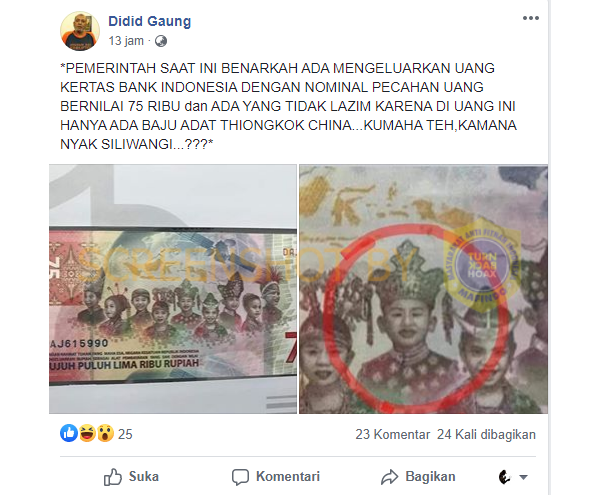This screenshot has width=600, height=495.
Task: Click the Suka button label
Action: 143,477
